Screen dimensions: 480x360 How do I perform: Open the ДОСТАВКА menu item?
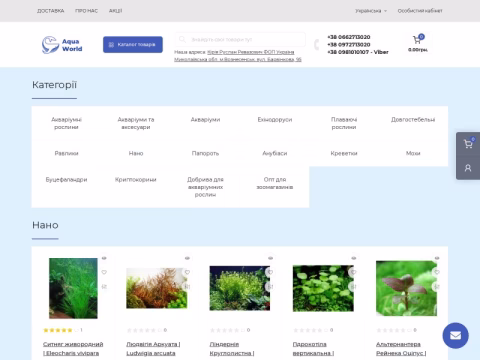[50, 11]
